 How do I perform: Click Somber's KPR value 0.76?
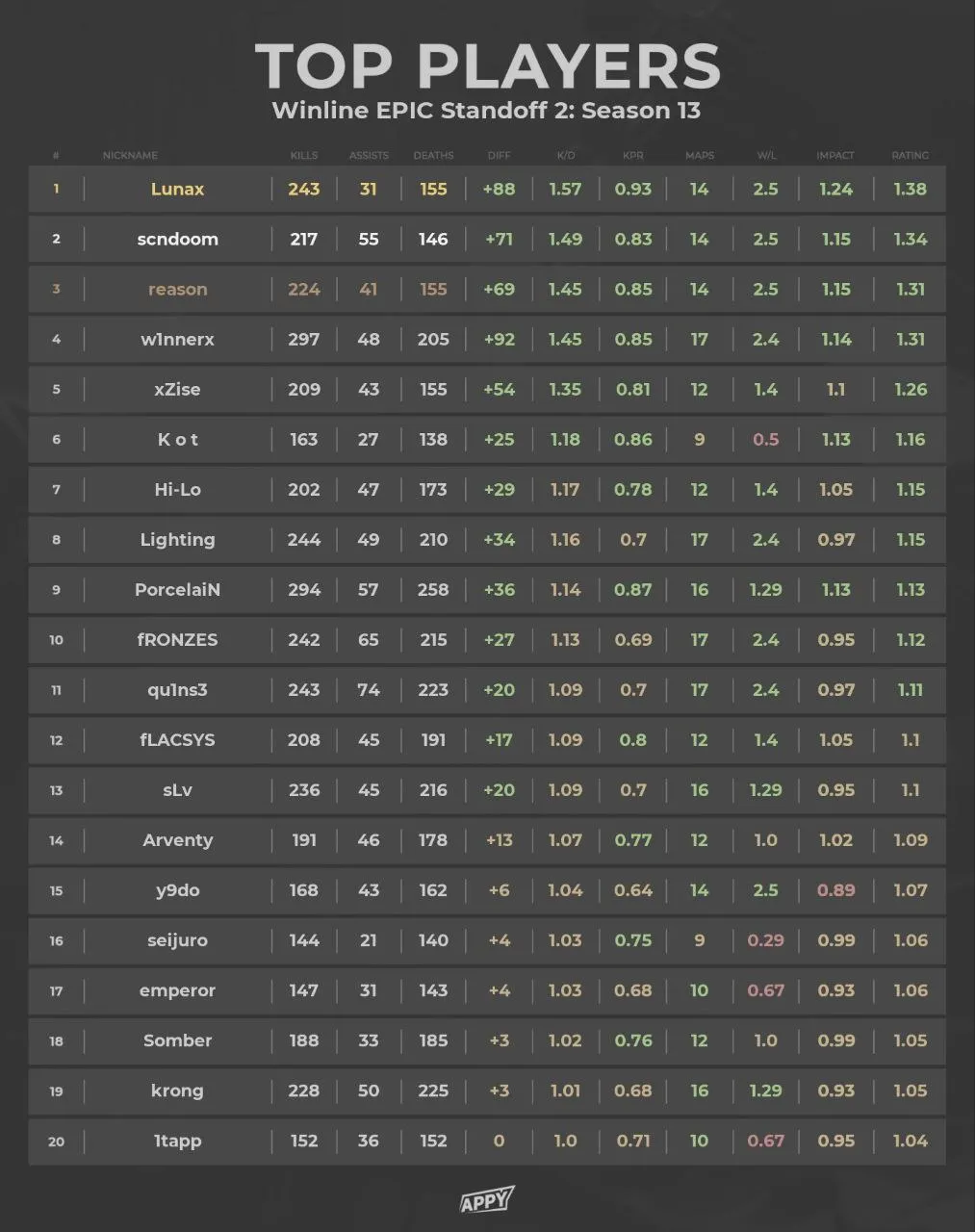pyautogui.click(x=632, y=1040)
